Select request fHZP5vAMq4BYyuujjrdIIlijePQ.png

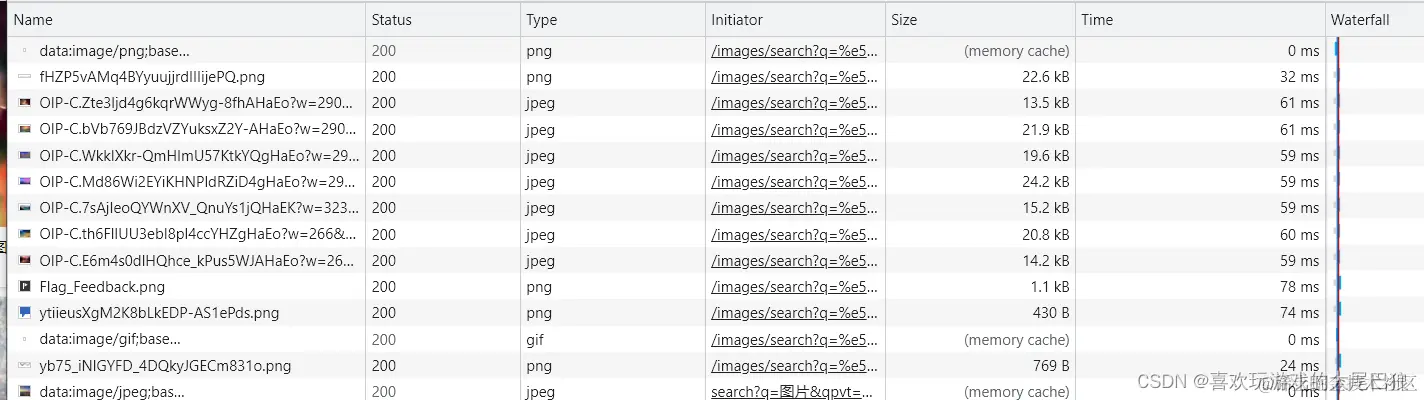point(152,77)
